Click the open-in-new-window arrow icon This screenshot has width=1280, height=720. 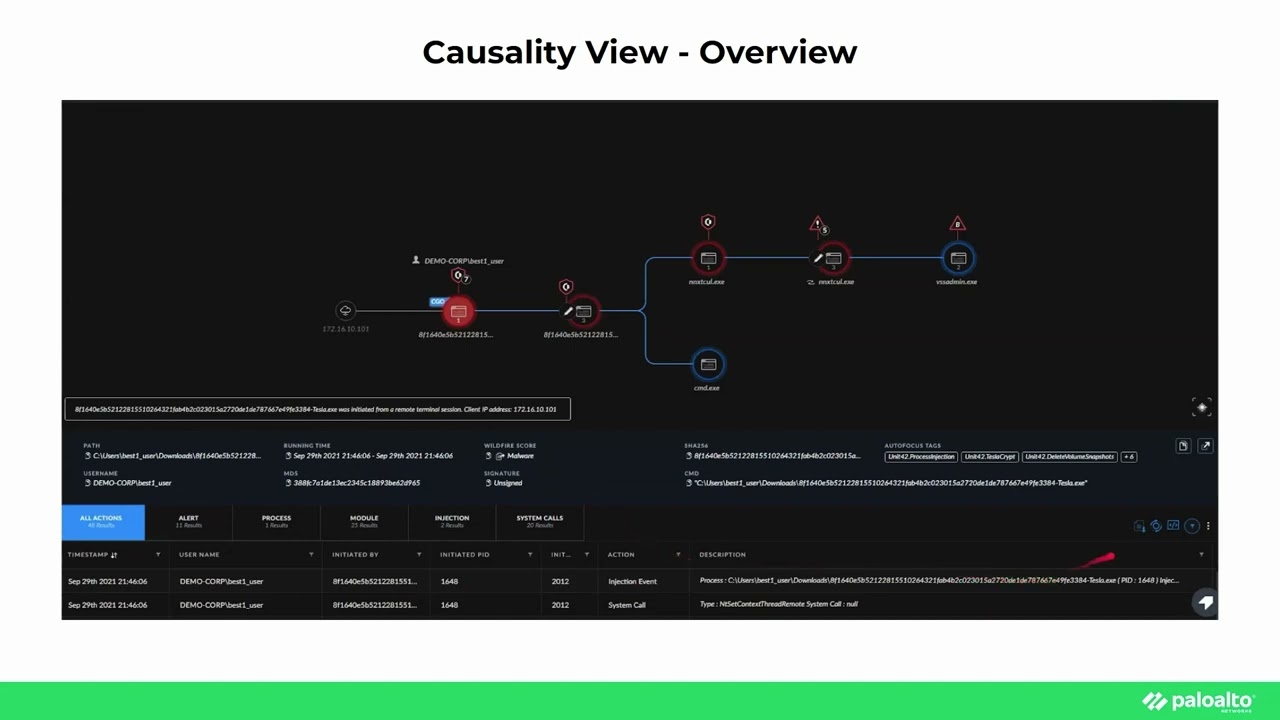coord(1205,446)
